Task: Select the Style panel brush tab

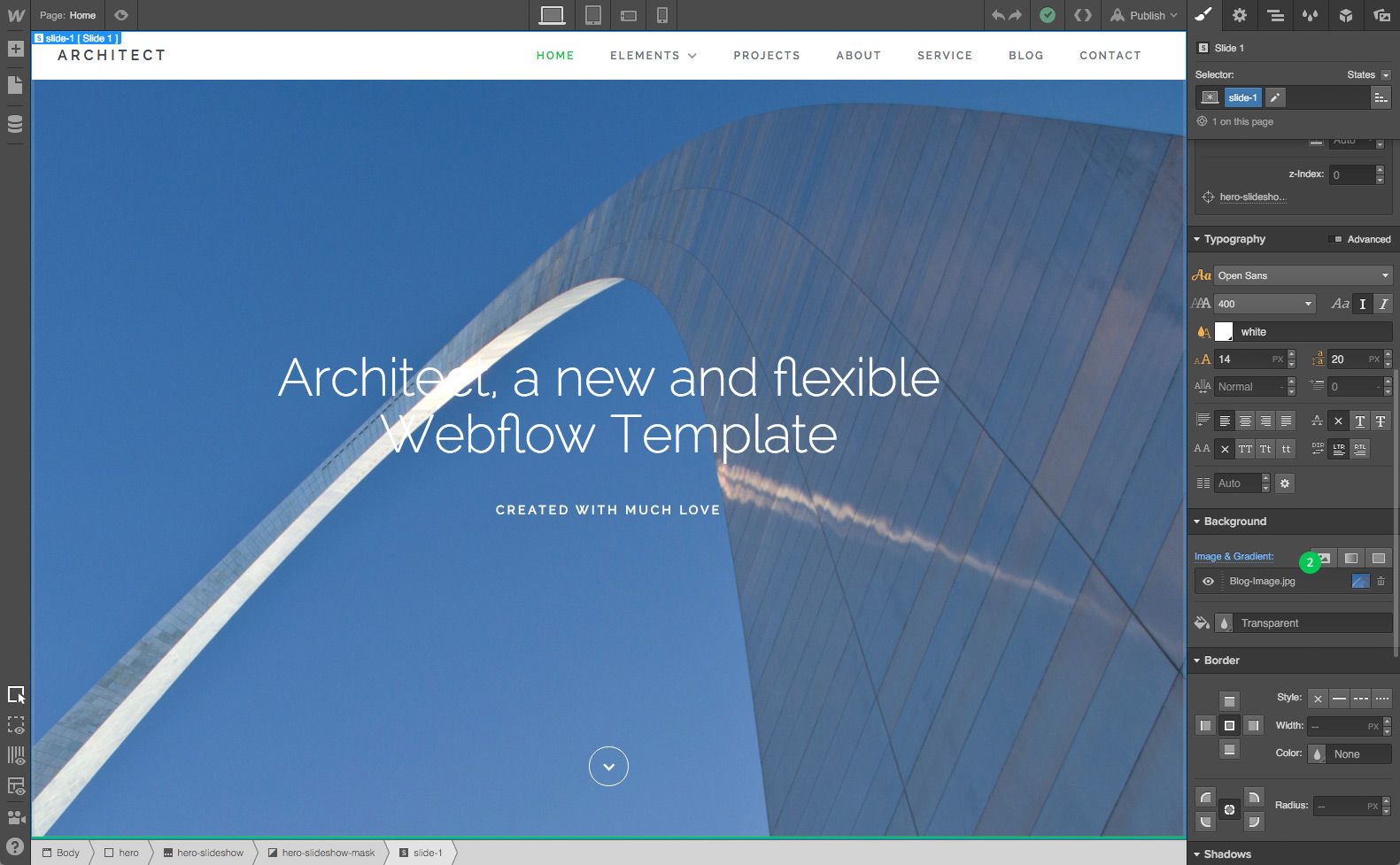Action: tap(1204, 15)
